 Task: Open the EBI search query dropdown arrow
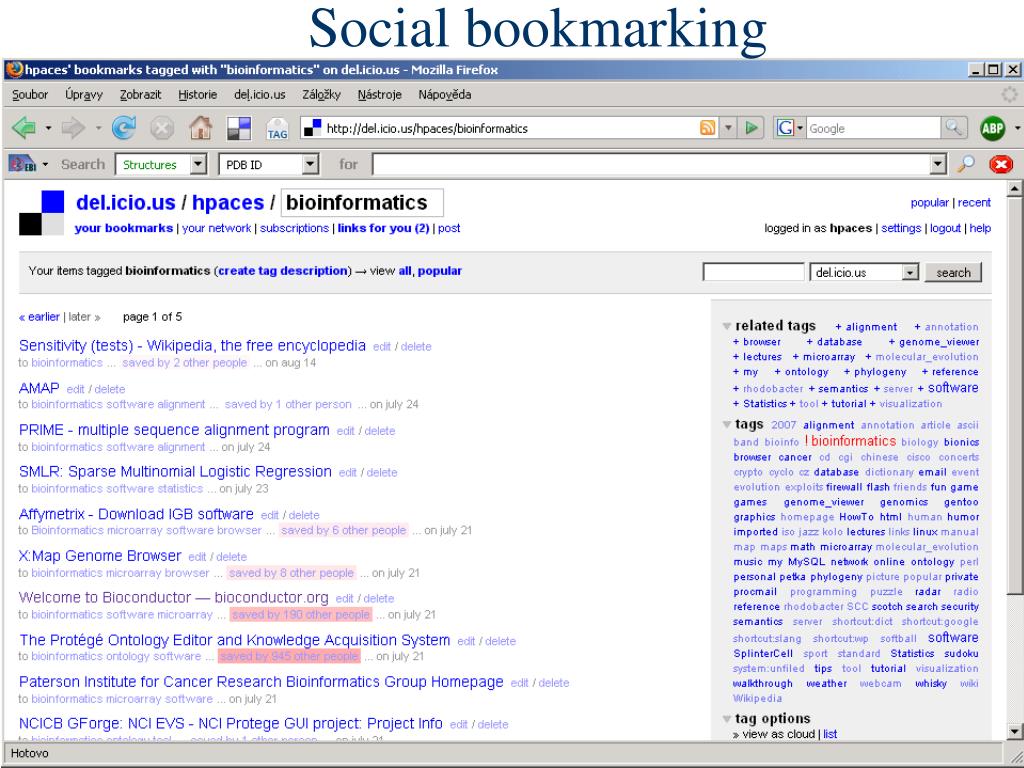(938, 165)
